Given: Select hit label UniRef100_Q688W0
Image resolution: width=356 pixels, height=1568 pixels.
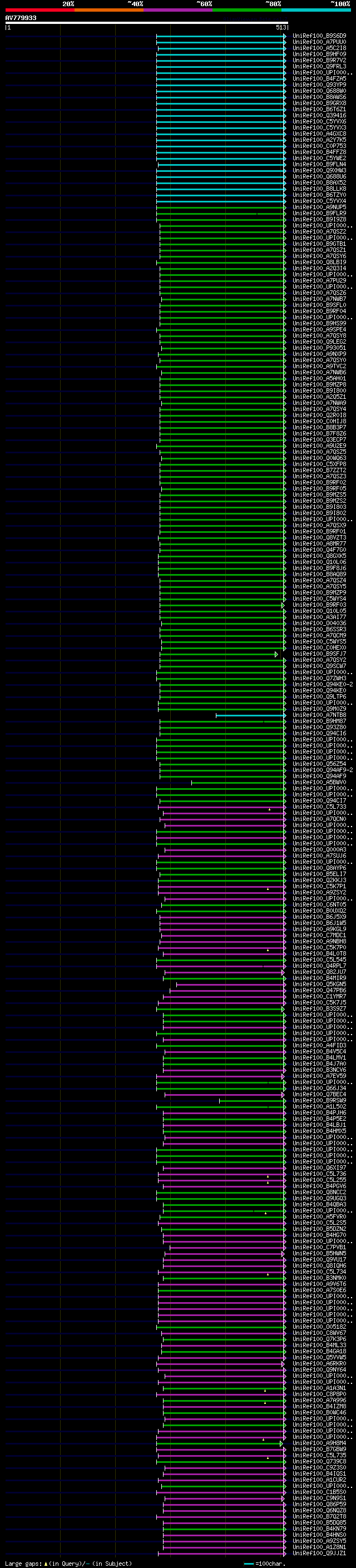Looking at the screenshot, I should coord(319,91).
